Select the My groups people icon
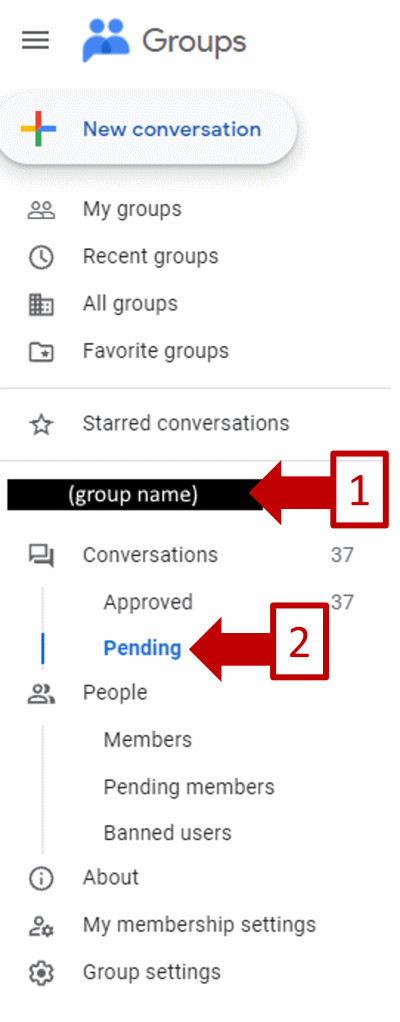This screenshot has width=400, height=1022. click(41, 210)
